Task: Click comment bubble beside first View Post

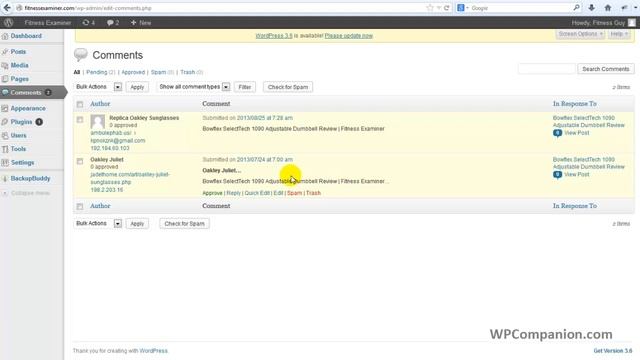Action: 557,133
